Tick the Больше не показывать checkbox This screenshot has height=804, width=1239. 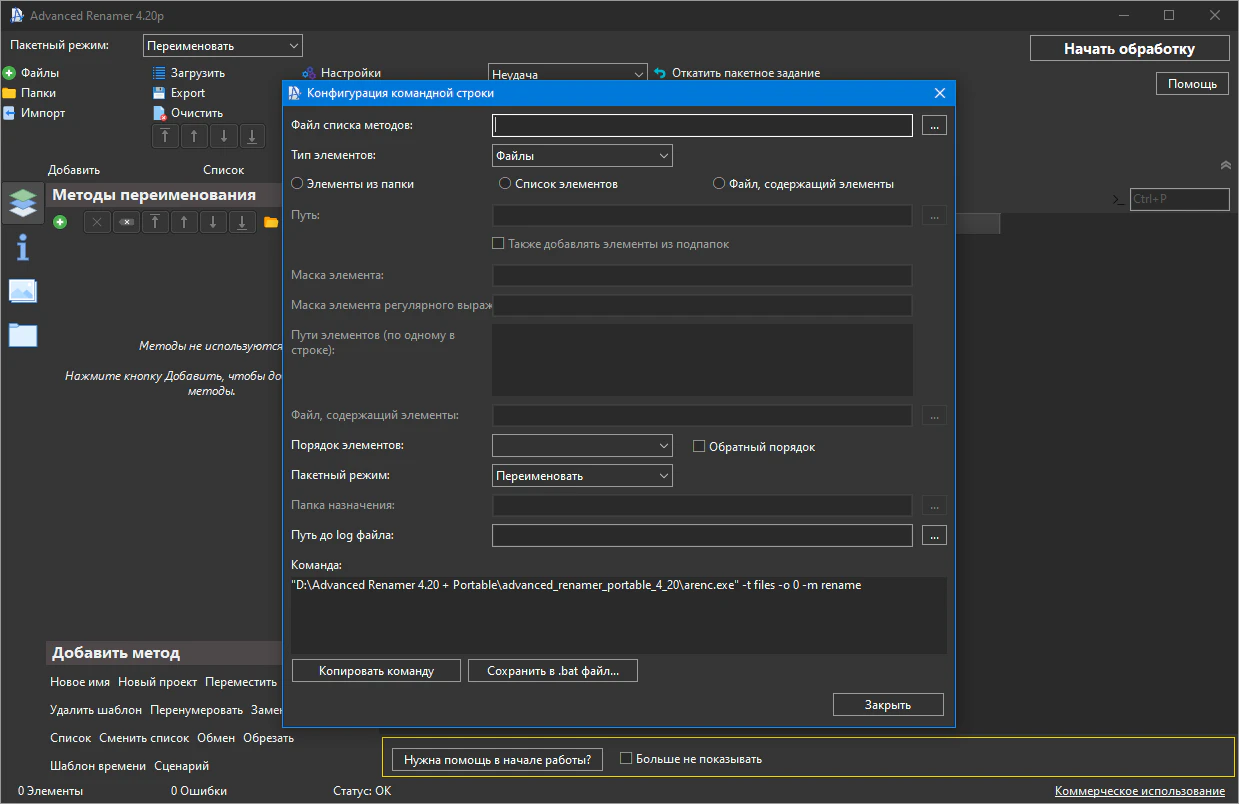[x=627, y=759]
